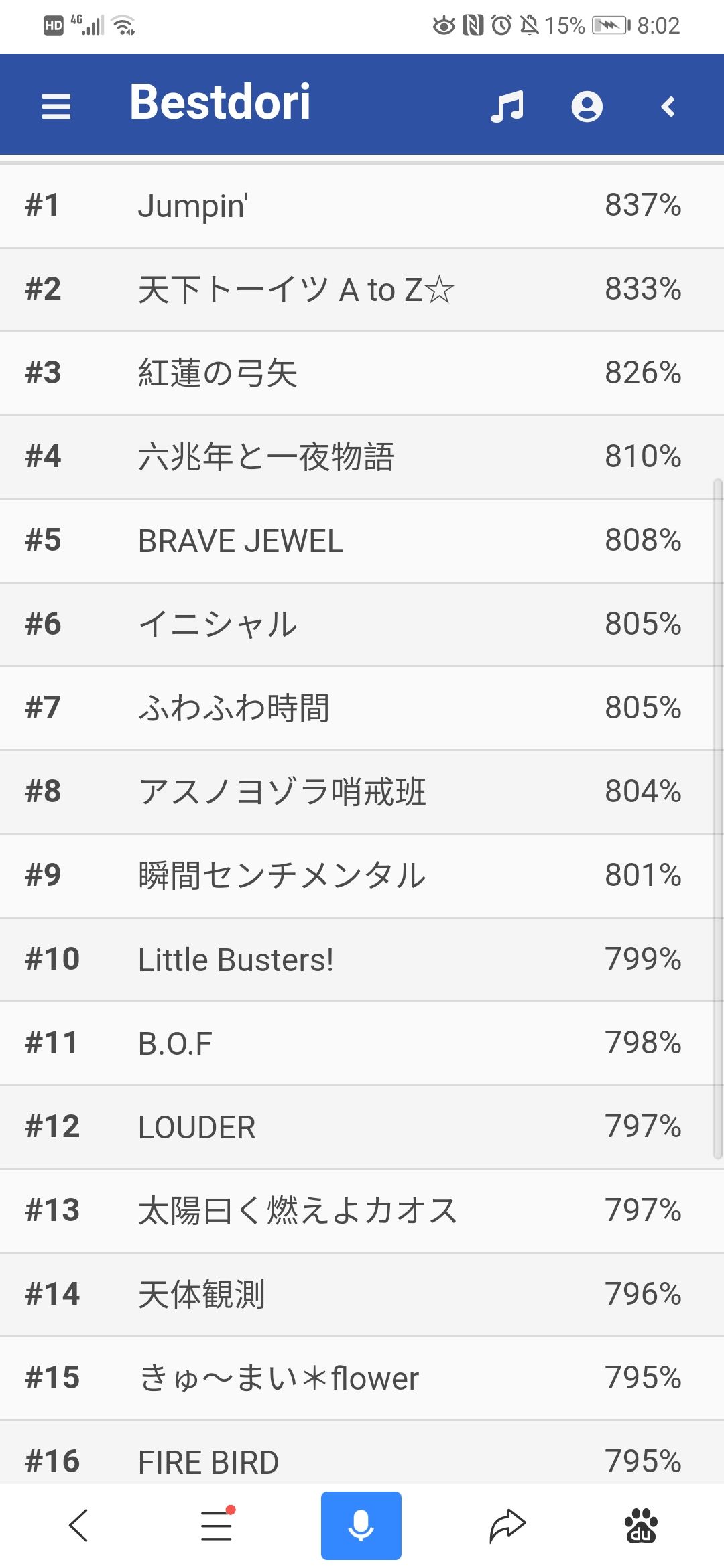Viewport: 724px width, 1568px height.
Task: Open the hamburger navigation menu
Action: coord(56,106)
